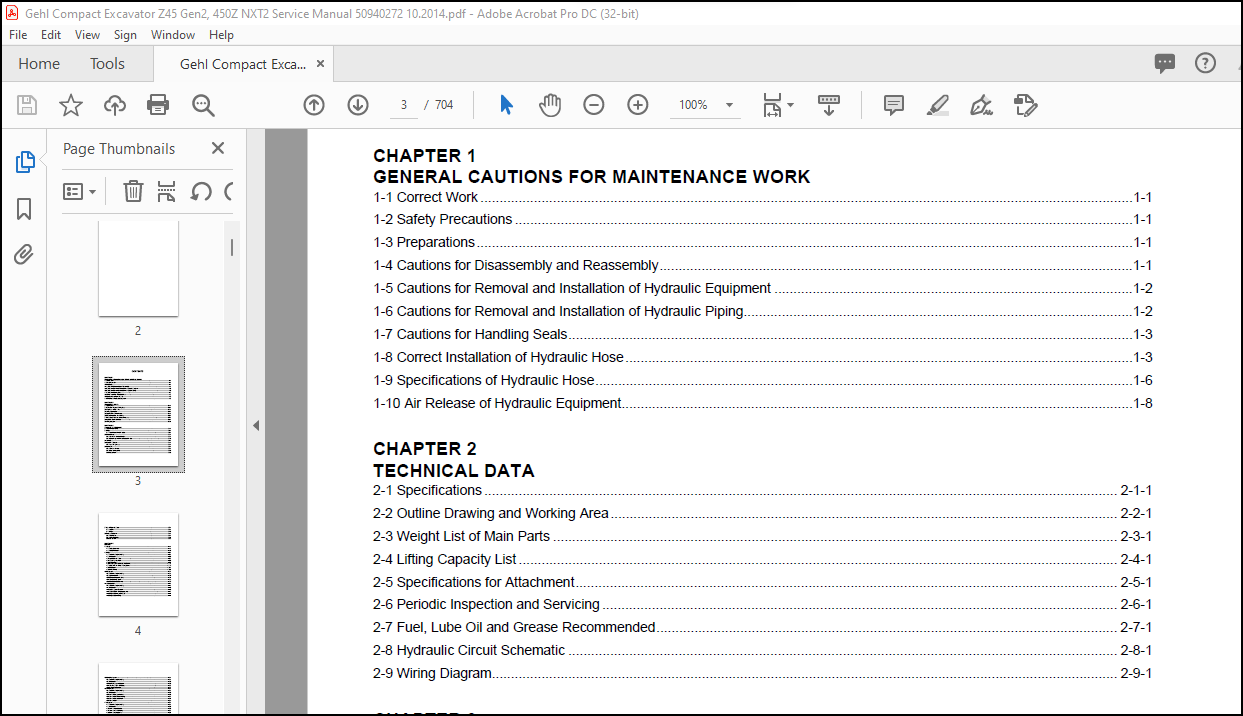Click '1-9 Specifications of Hydraulic Hose'
Viewport: 1243px width, 716px height.
pos(762,380)
